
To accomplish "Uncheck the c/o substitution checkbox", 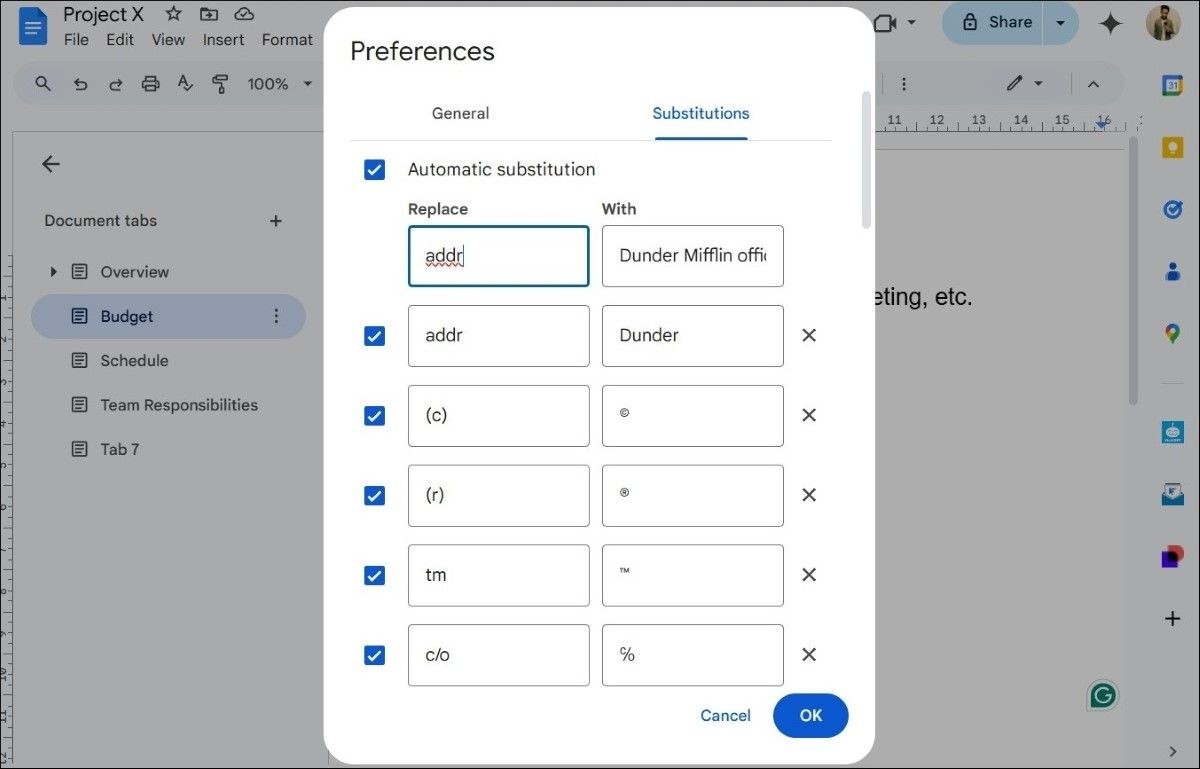I will click(374, 655).
